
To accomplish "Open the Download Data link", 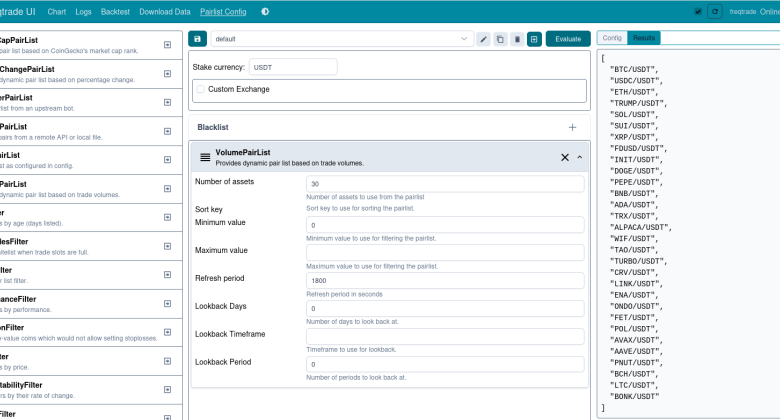I will point(165,12).
